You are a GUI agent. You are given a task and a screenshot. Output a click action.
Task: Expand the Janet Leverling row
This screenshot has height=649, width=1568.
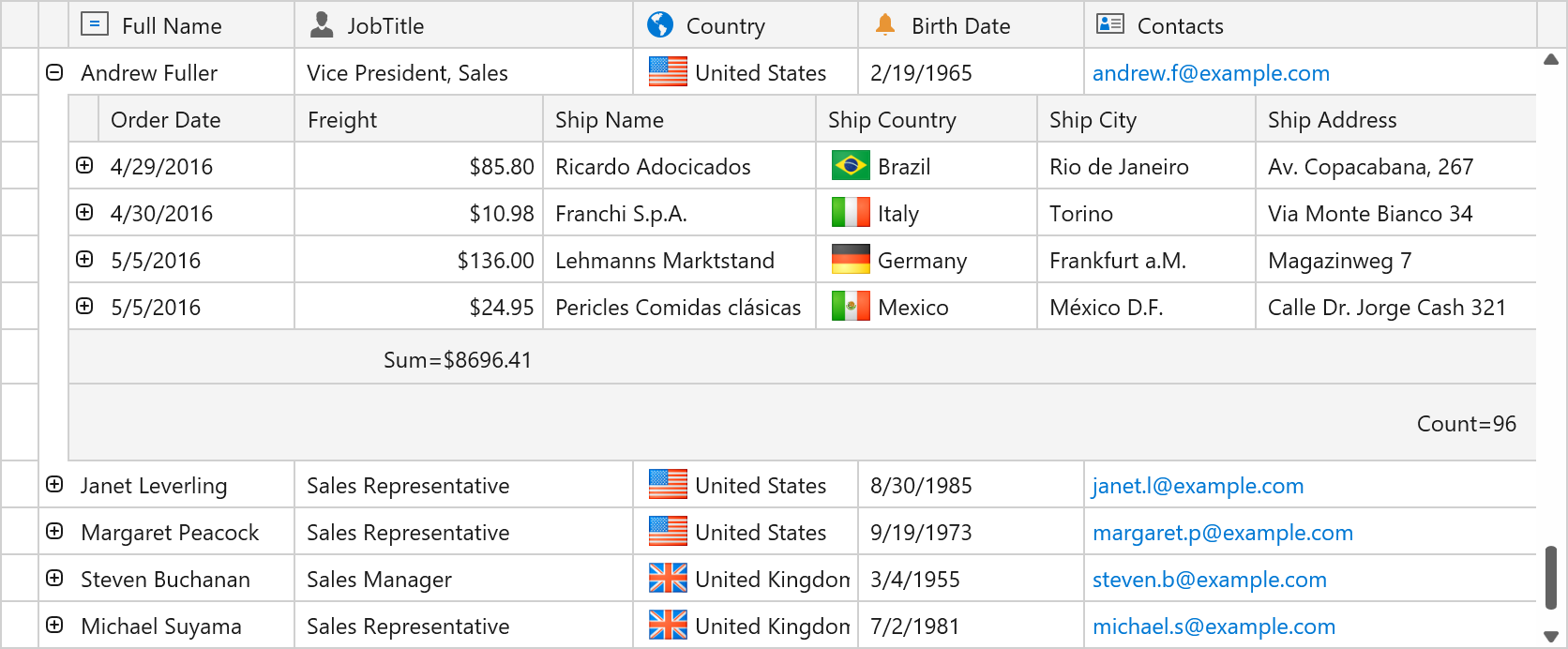tap(54, 485)
